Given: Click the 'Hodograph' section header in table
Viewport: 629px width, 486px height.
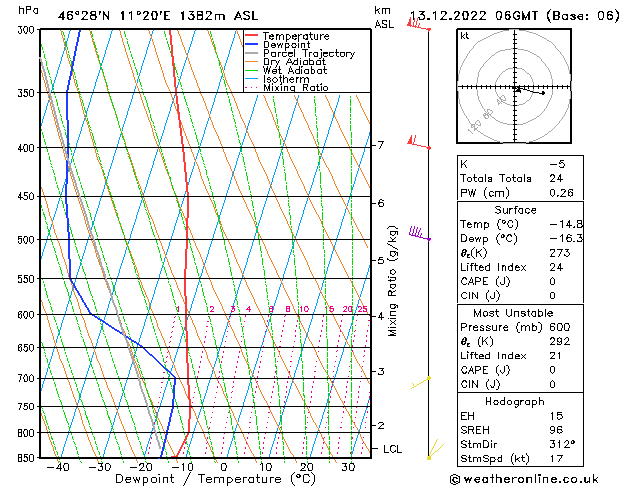Looking at the screenshot, I should 515,402.
